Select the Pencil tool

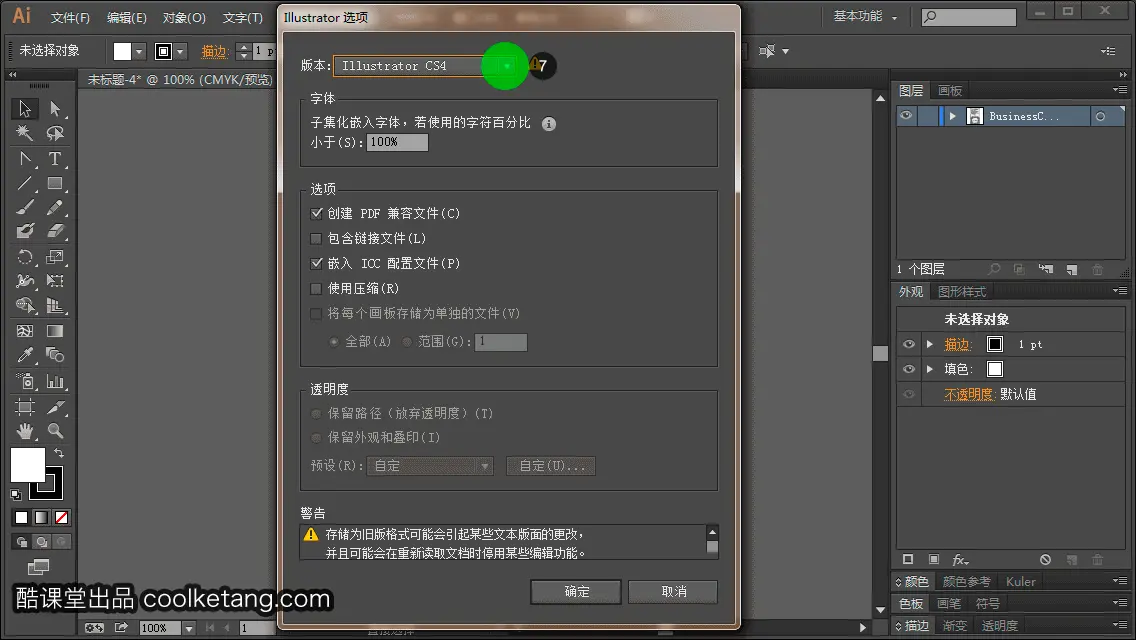click(55, 208)
